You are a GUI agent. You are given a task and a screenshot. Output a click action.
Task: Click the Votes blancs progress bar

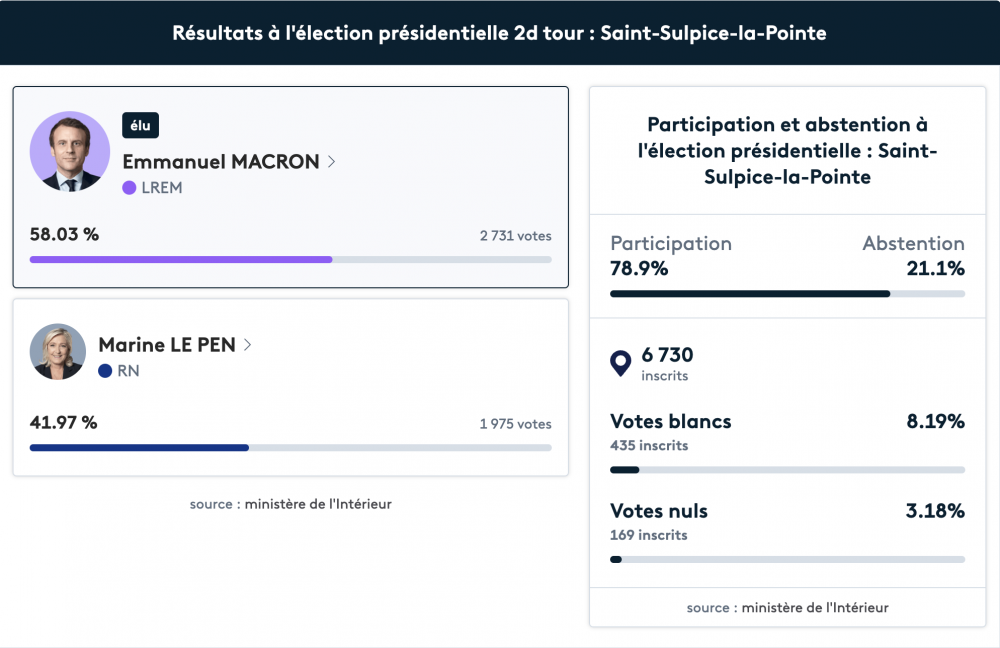tap(787, 470)
